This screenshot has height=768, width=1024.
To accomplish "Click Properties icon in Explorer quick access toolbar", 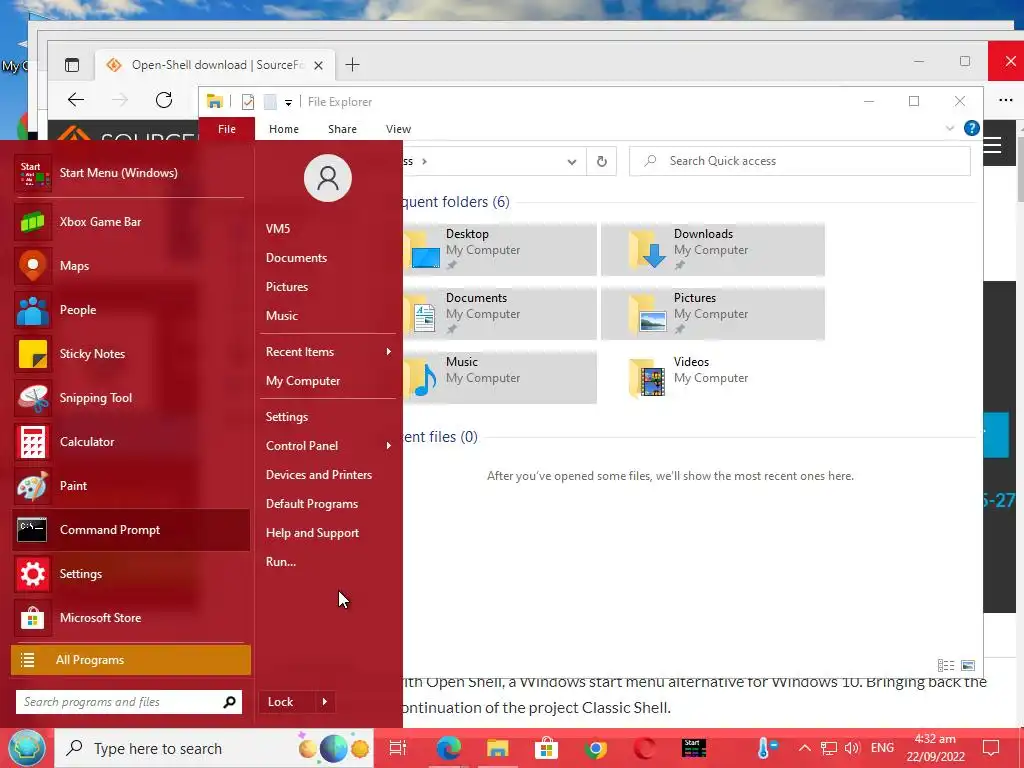I will (x=248, y=102).
